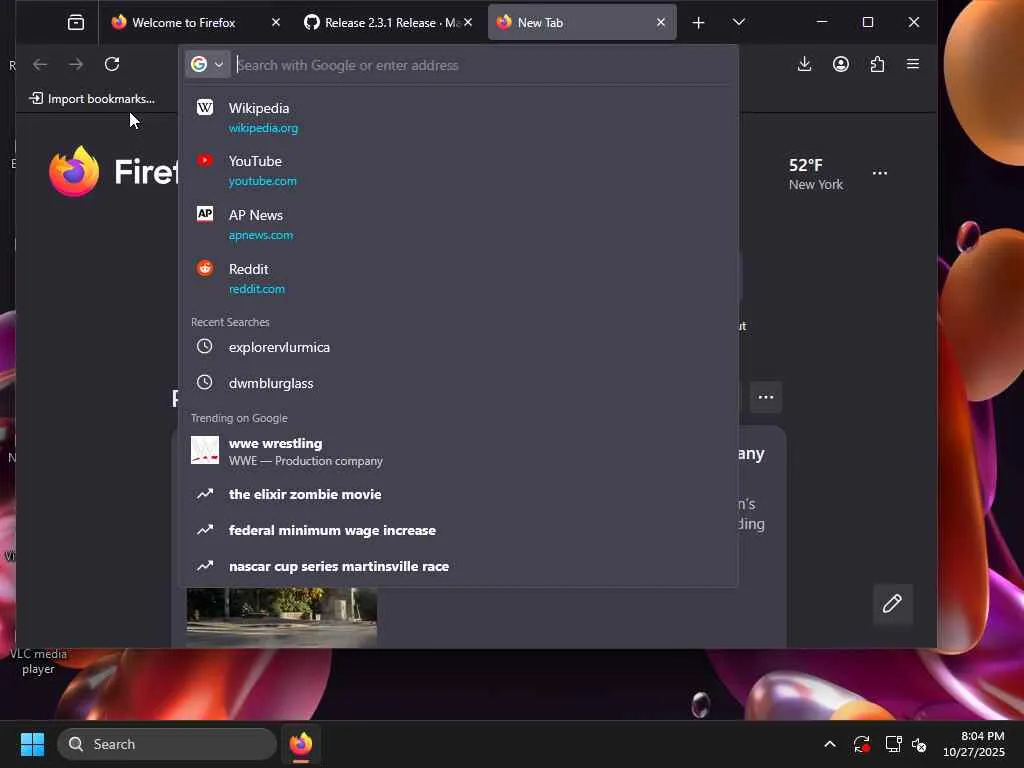Select recent search explorervlurmica
1024x768 pixels.
coord(458,347)
